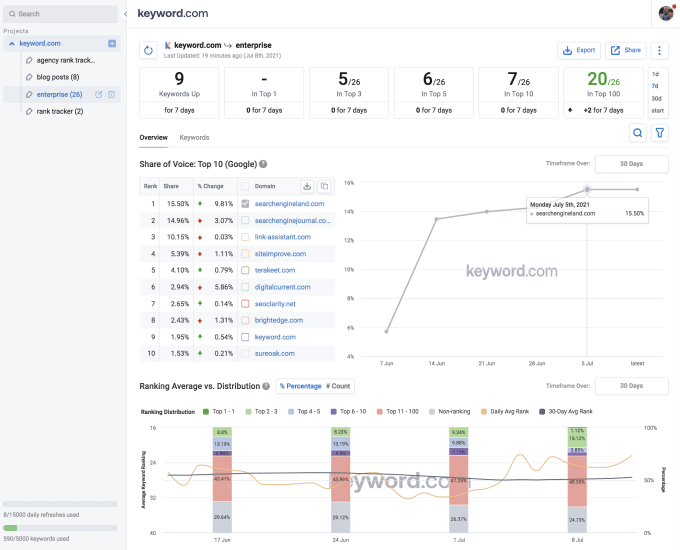Uncheck the searchengineland.com checkbox
Screen dimensions: 680x550
tap(245, 203)
